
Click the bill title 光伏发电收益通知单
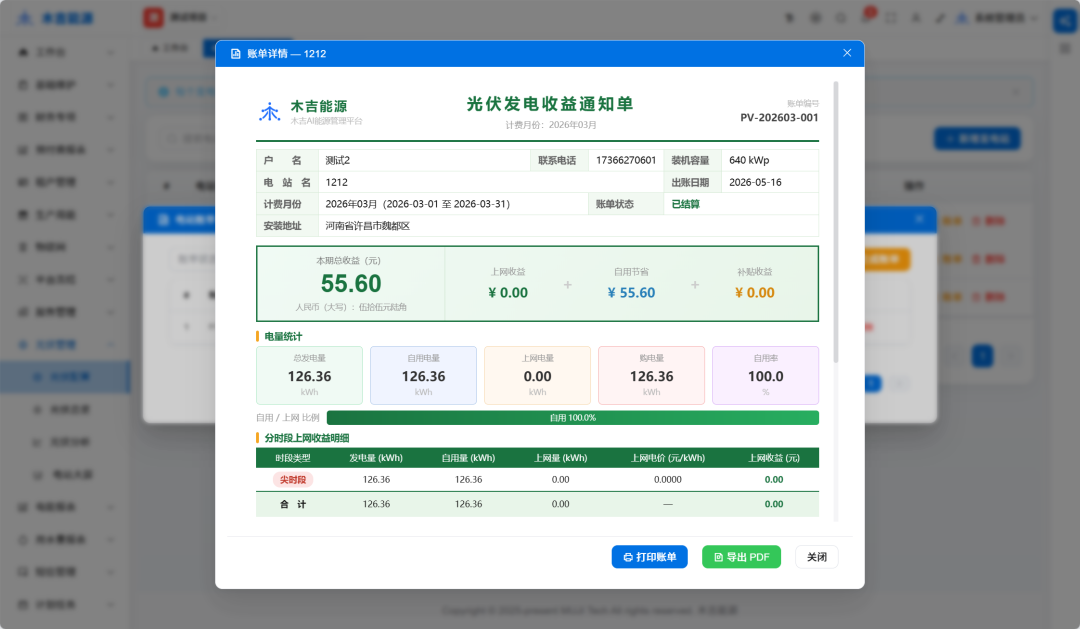(550, 104)
